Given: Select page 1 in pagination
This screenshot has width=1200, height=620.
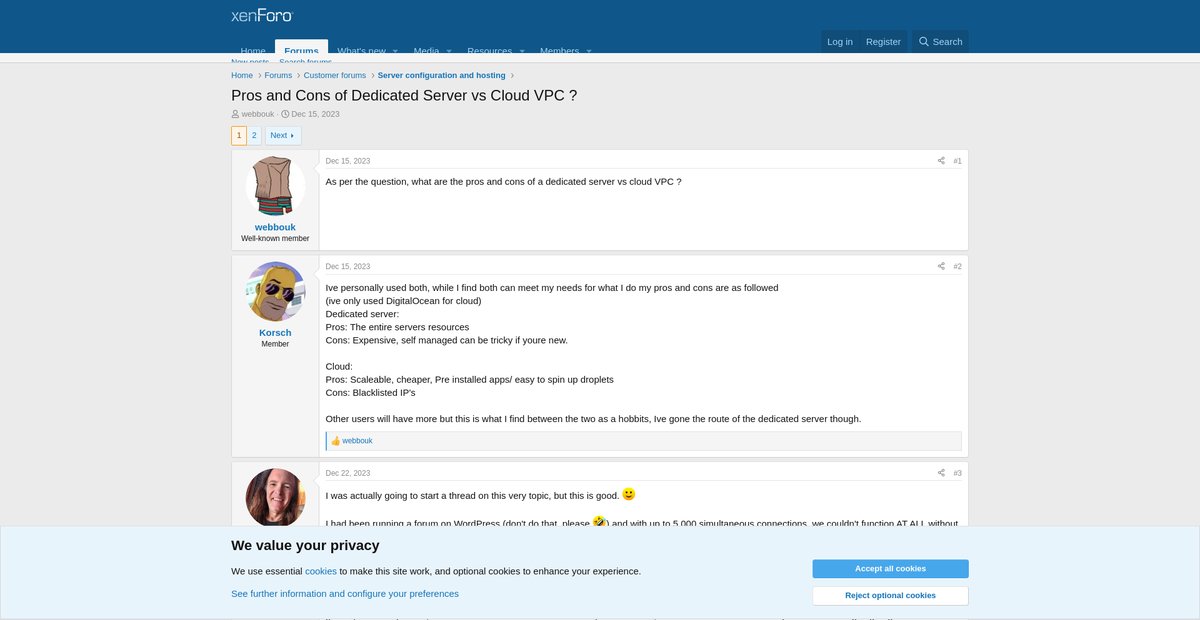Looking at the screenshot, I should point(239,135).
